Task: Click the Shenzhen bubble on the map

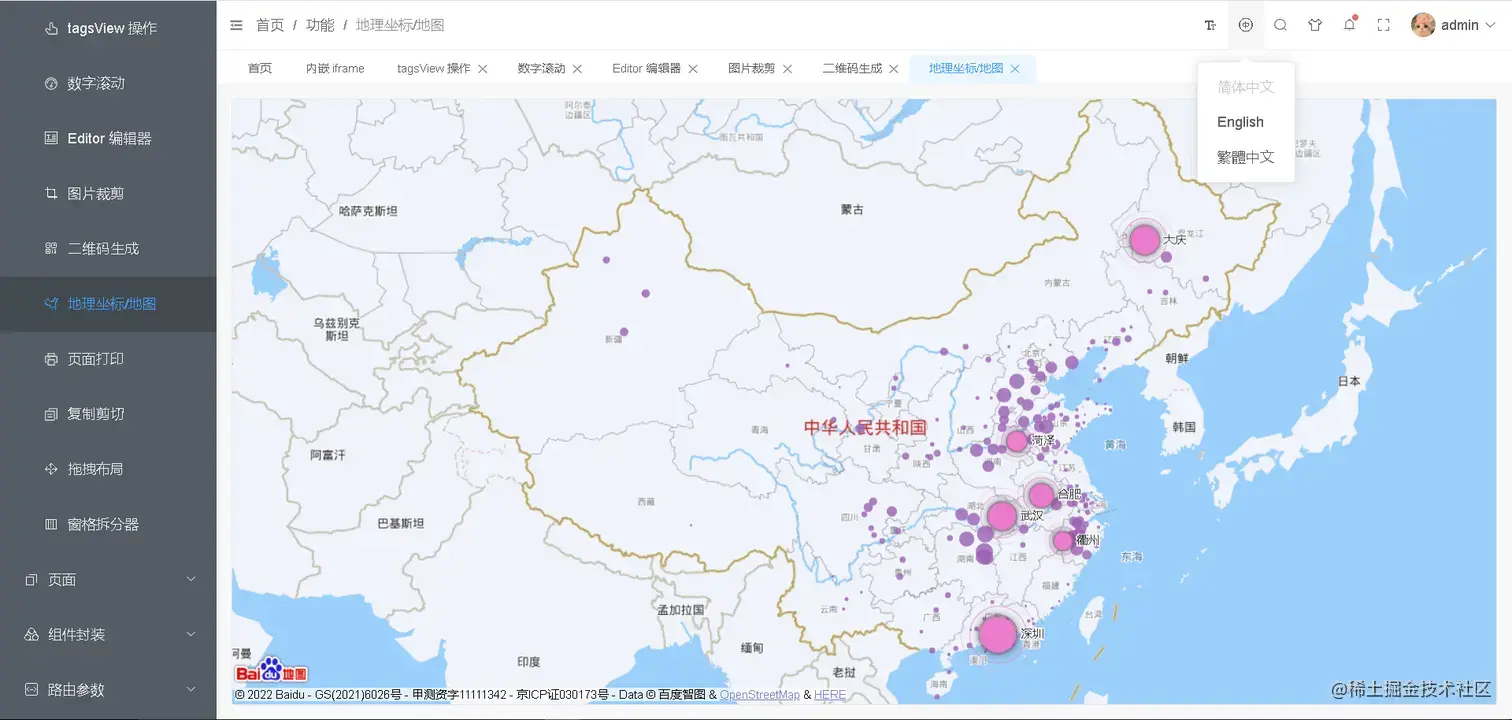Action: pos(997,634)
